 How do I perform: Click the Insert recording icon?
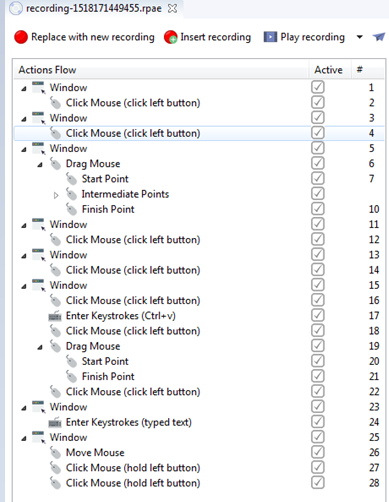coord(170,37)
